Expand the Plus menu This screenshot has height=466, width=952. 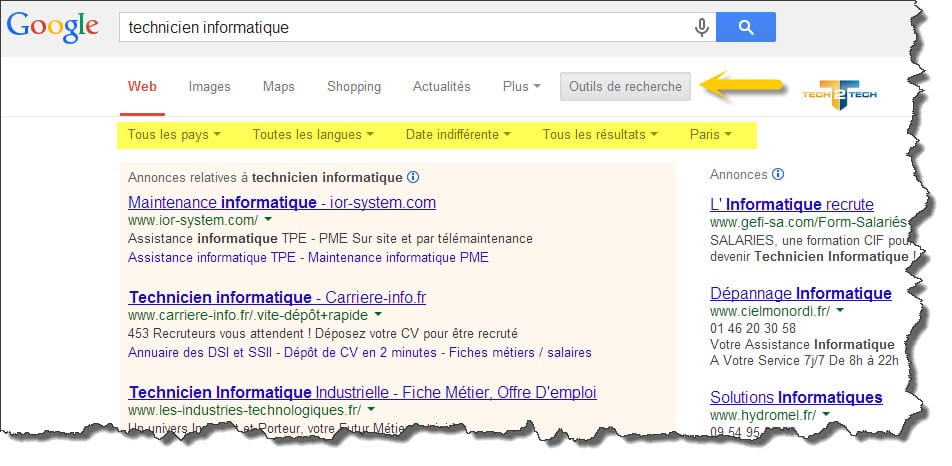(522, 87)
